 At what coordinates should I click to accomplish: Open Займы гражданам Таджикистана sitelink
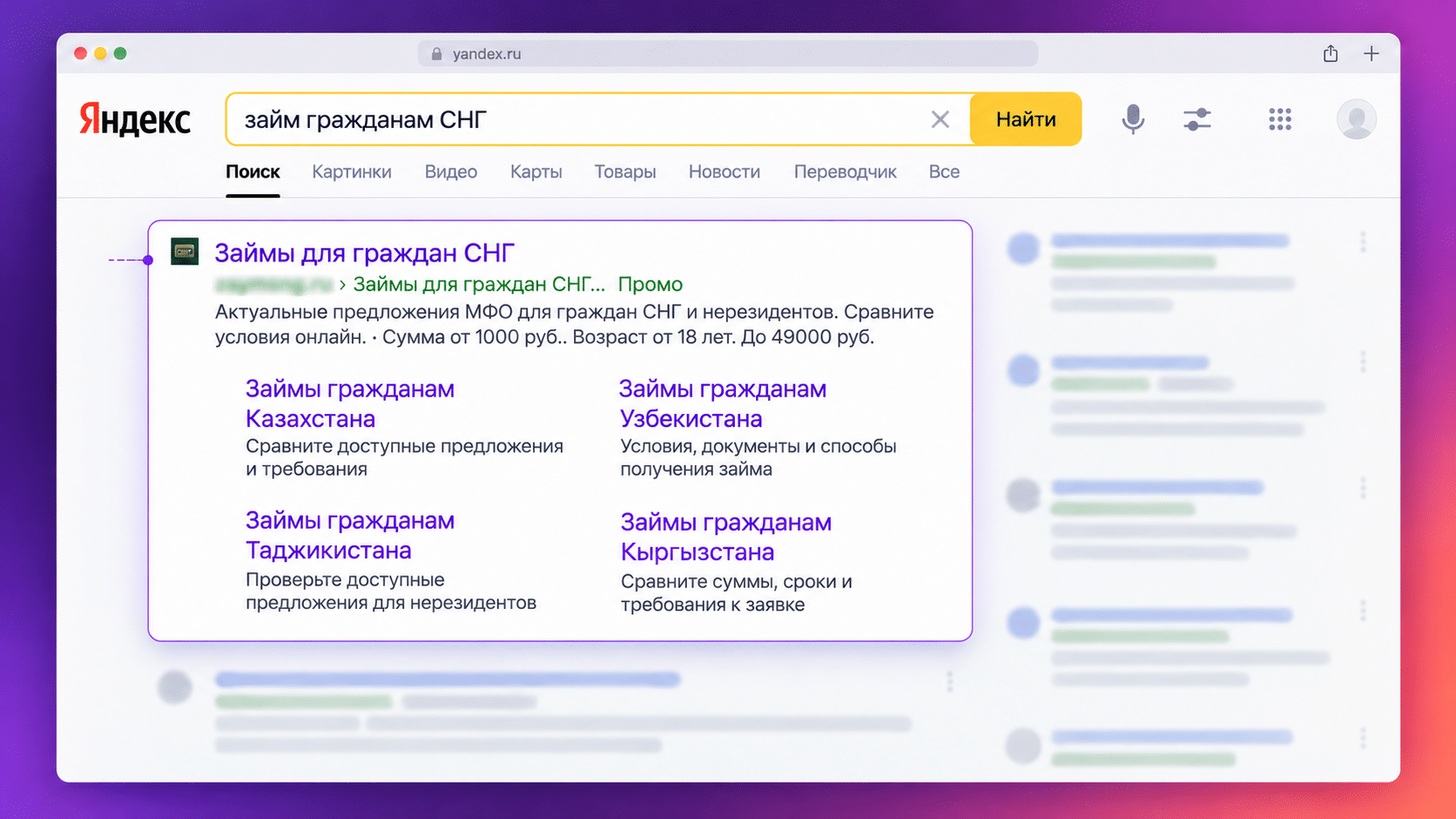click(x=350, y=535)
